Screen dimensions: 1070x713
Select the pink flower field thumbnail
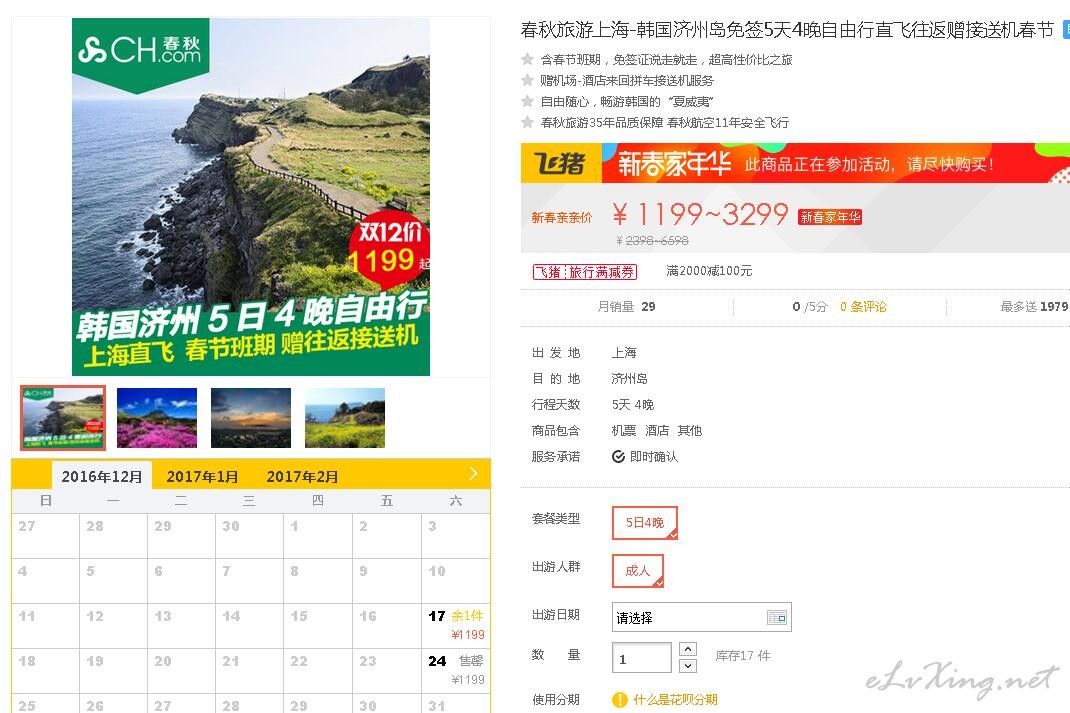tap(157, 418)
